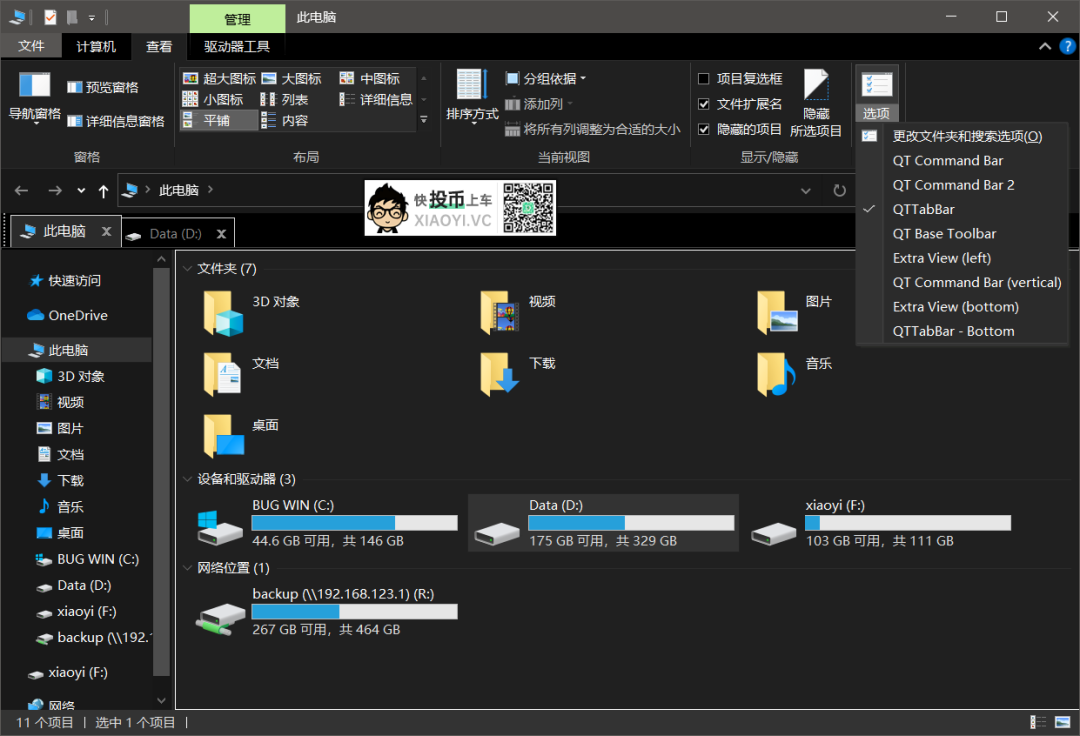Switch to large icons view in status bar

[1063, 722]
